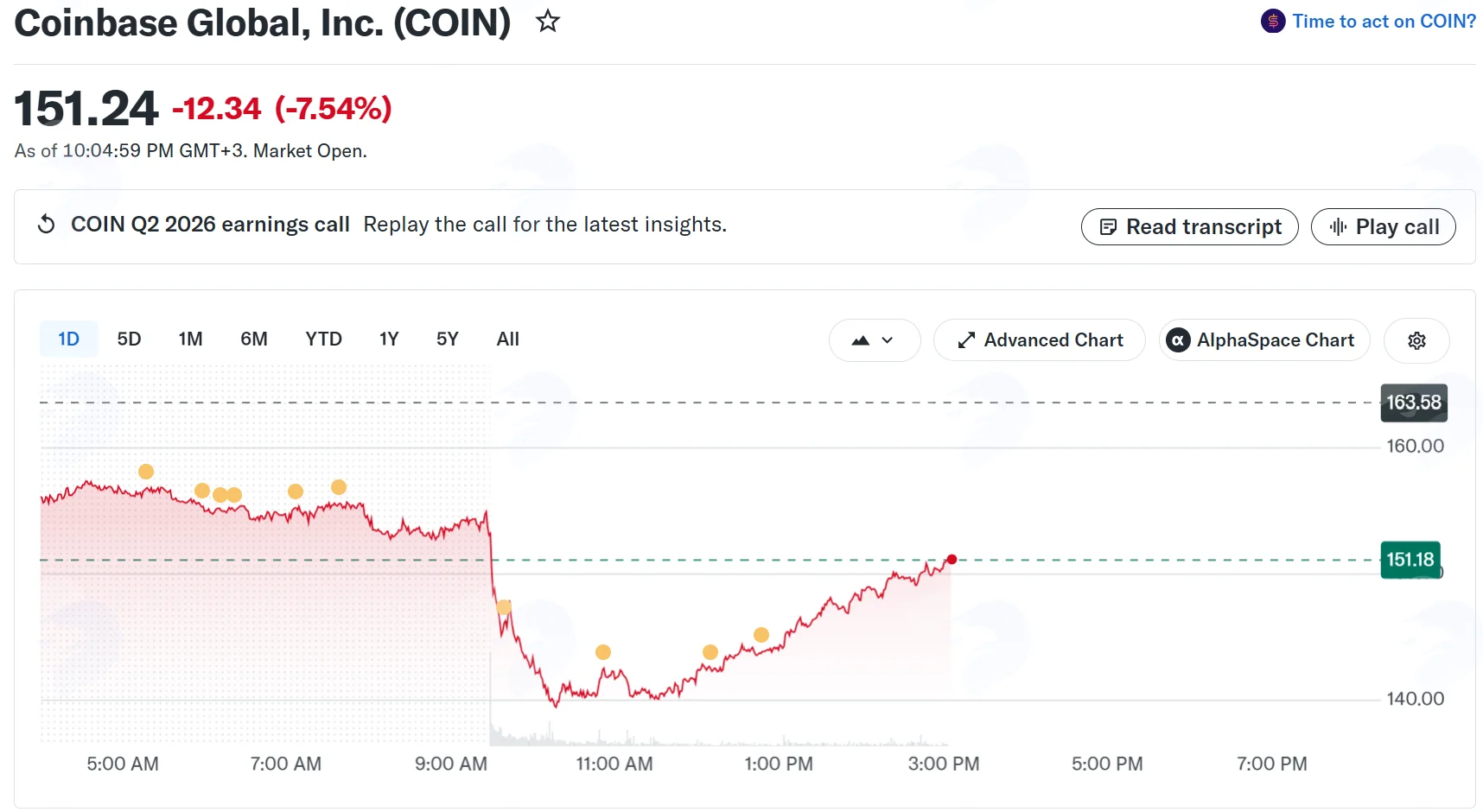
Task: Click the expand arrows icon on Advanced Chart
Action: [x=966, y=340]
